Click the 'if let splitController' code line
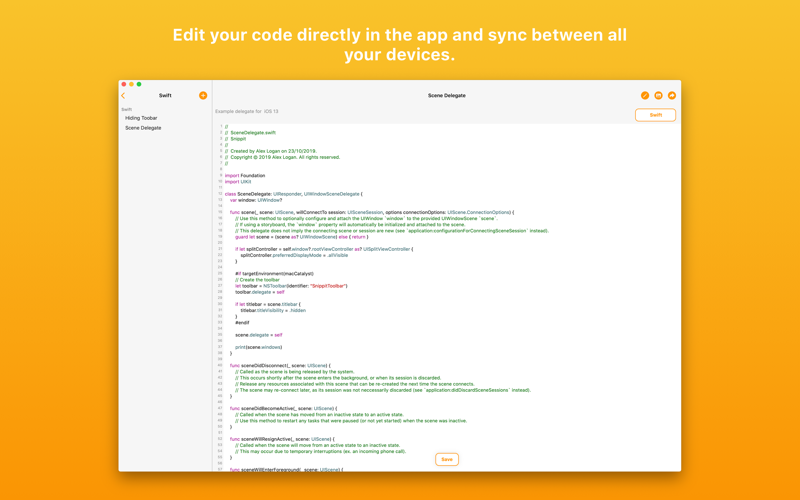800x500 pixels. (324, 249)
